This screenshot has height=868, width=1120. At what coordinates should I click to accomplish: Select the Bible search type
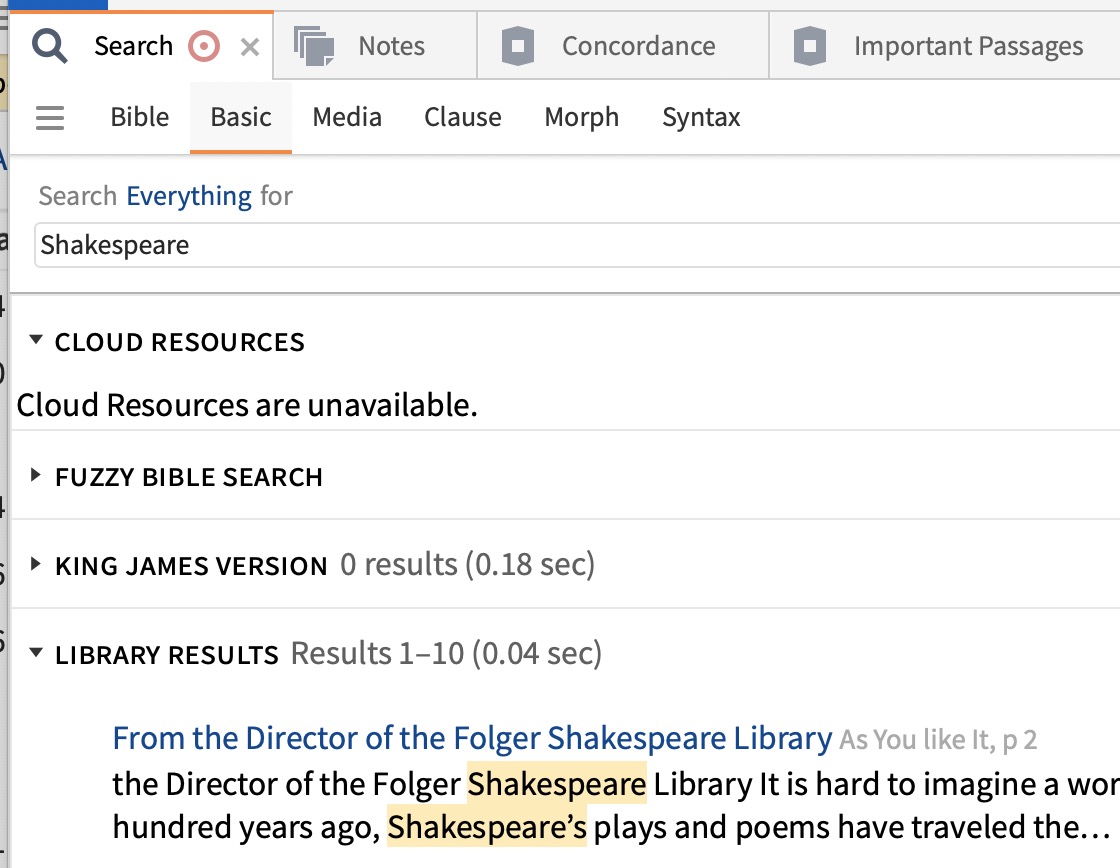pyautogui.click(x=139, y=117)
